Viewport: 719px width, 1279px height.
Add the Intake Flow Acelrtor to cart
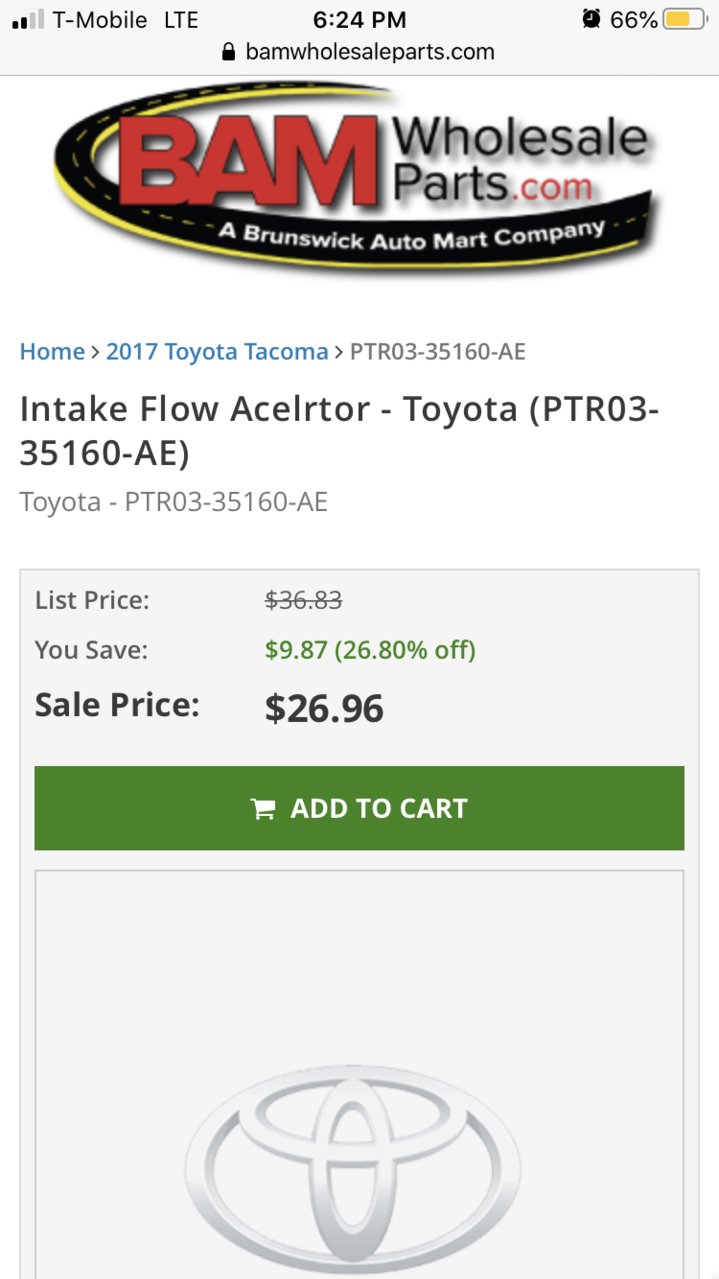(x=359, y=808)
